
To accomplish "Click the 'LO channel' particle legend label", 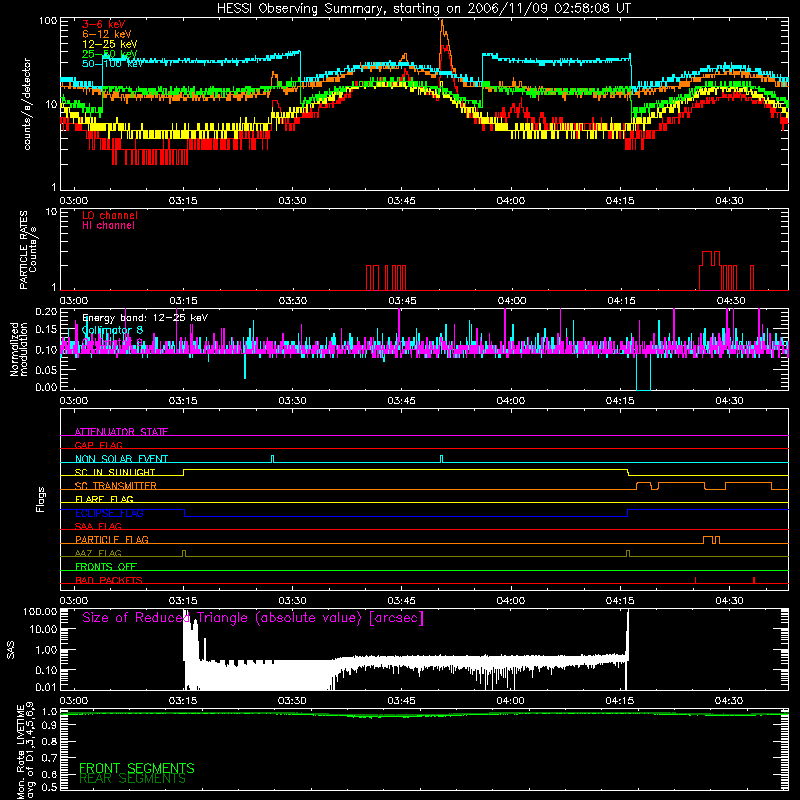I will pyautogui.click(x=110, y=215).
